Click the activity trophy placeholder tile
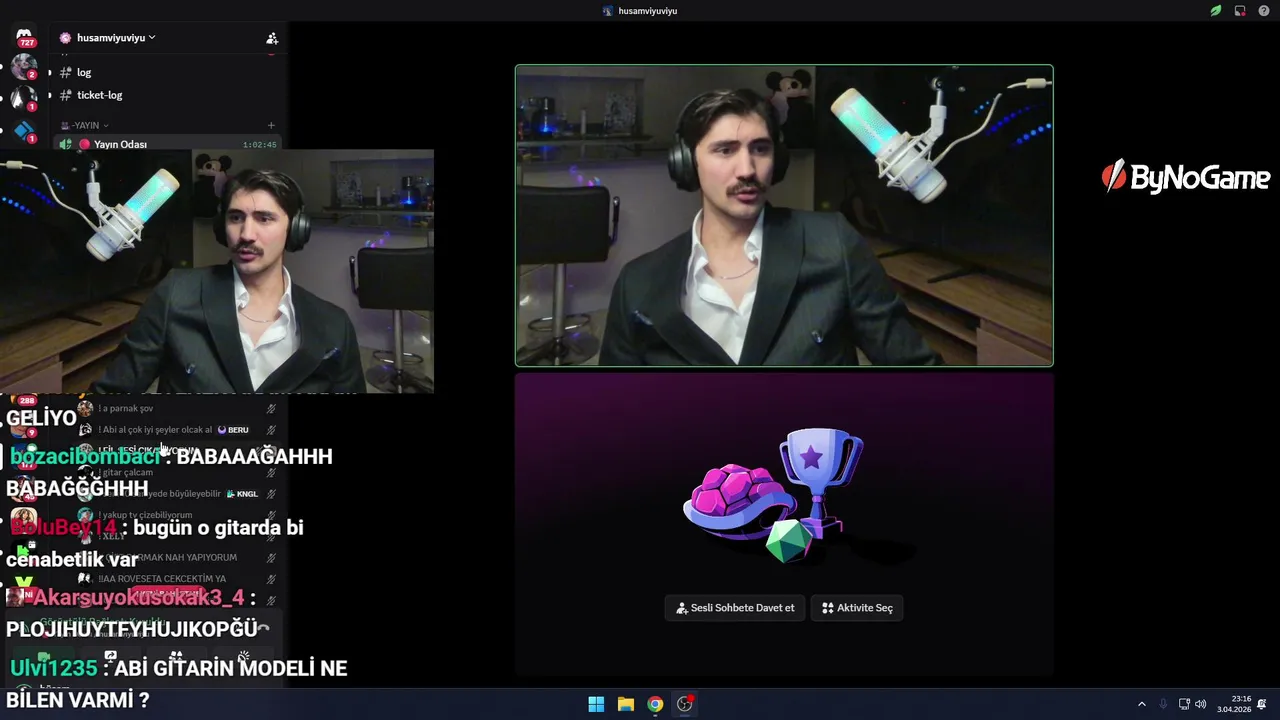 pyautogui.click(x=784, y=524)
